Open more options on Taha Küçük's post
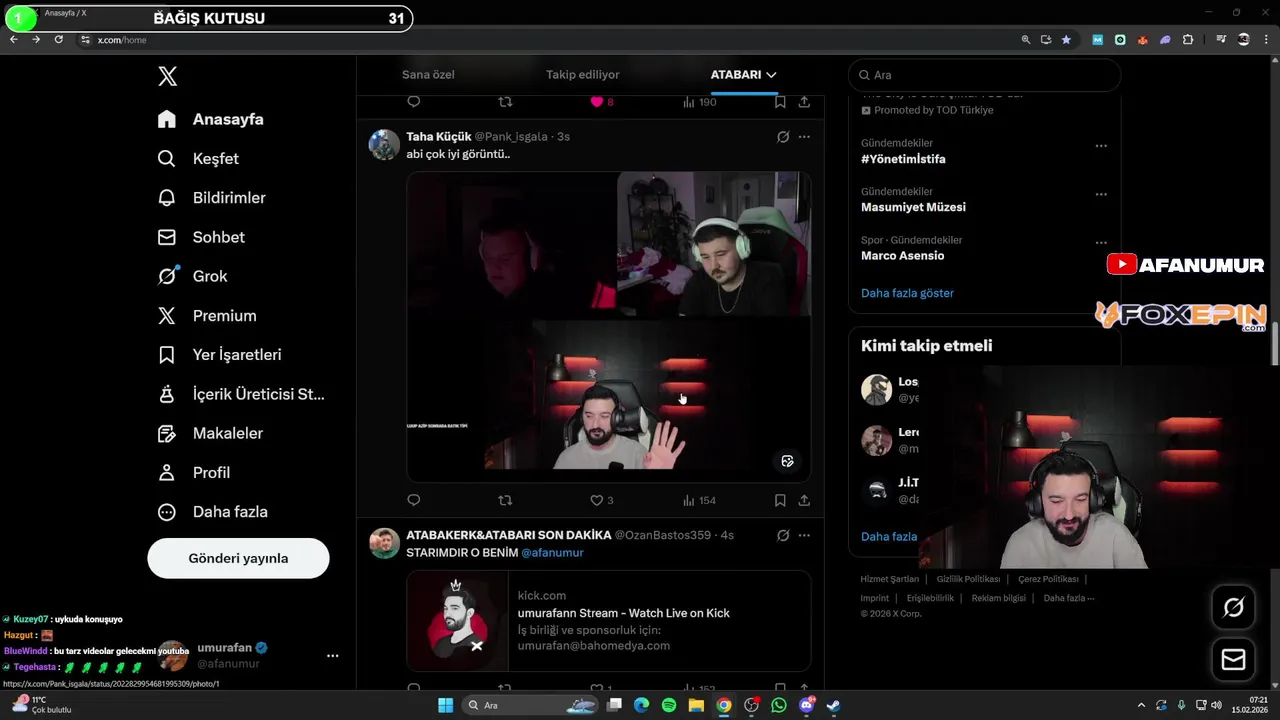This screenshot has height=720, width=1280. (804, 137)
